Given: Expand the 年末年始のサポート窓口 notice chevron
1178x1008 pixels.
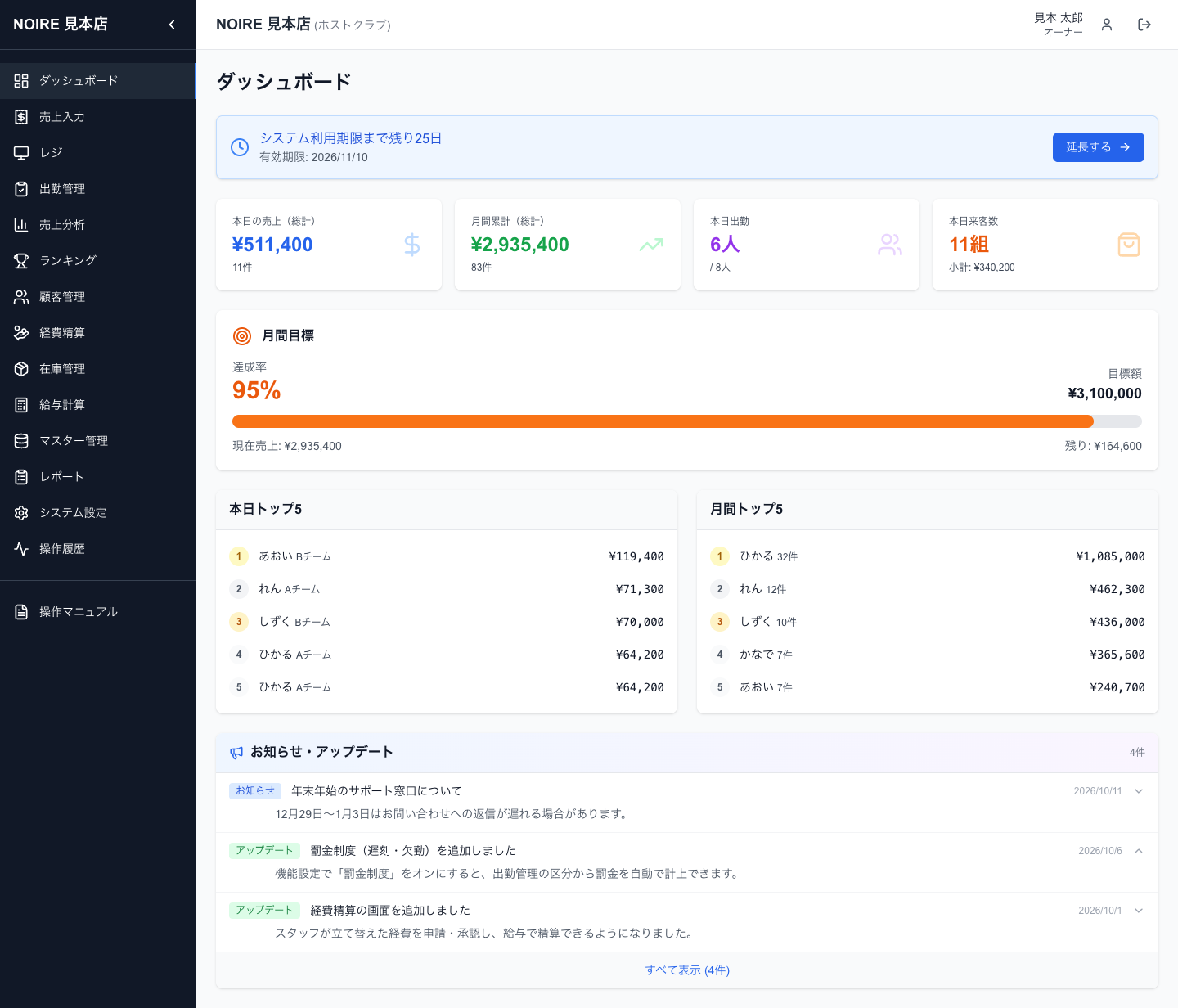Looking at the screenshot, I should click(x=1139, y=791).
